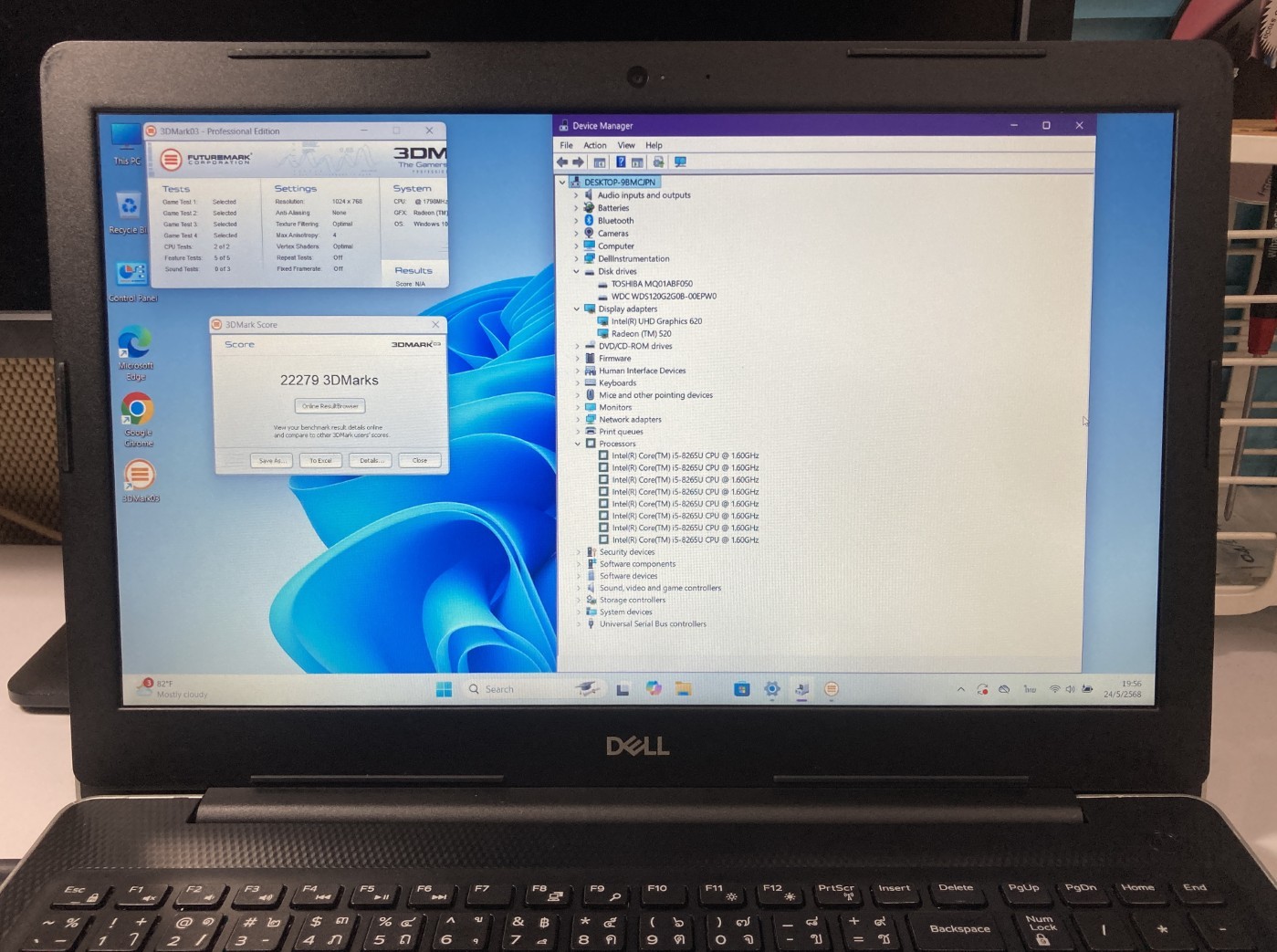The width and height of the screenshot is (1277, 952).
Task: Select the Firmware tree entry
Action: pyautogui.click(x=615, y=359)
